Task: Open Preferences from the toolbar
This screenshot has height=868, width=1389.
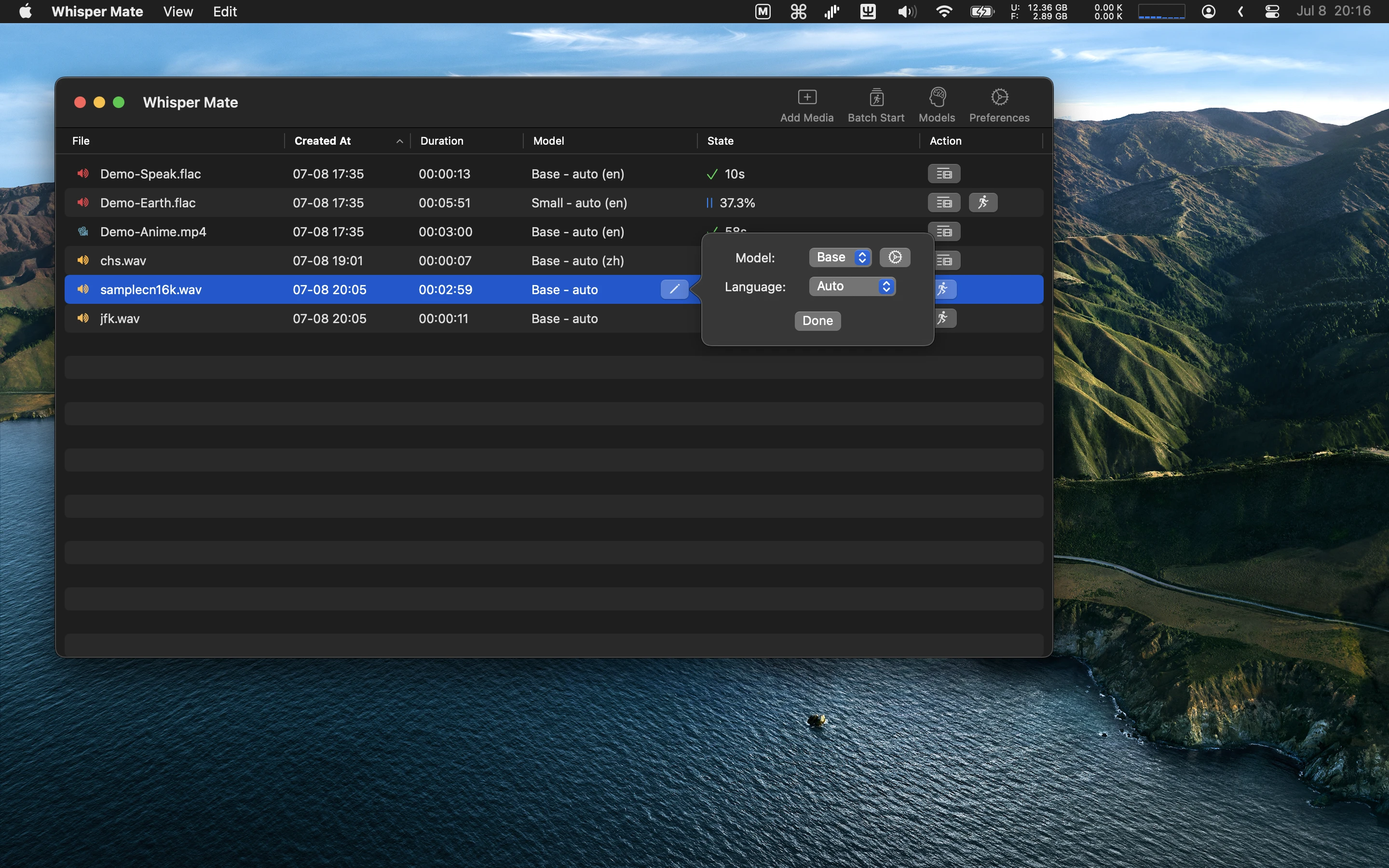Action: [x=999, y=106]
